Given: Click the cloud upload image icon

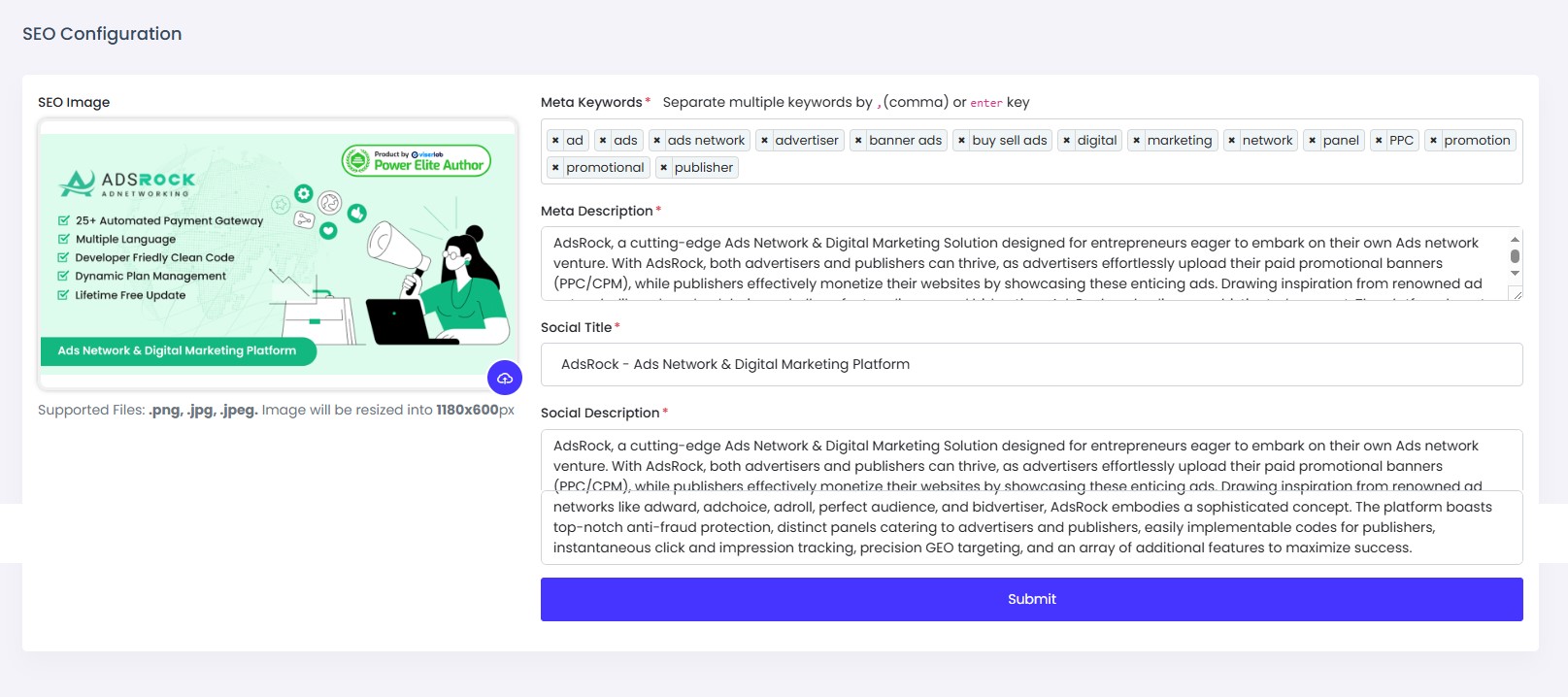Looking at the screenshot, I should pyautogui.click(x=505, y=379).
